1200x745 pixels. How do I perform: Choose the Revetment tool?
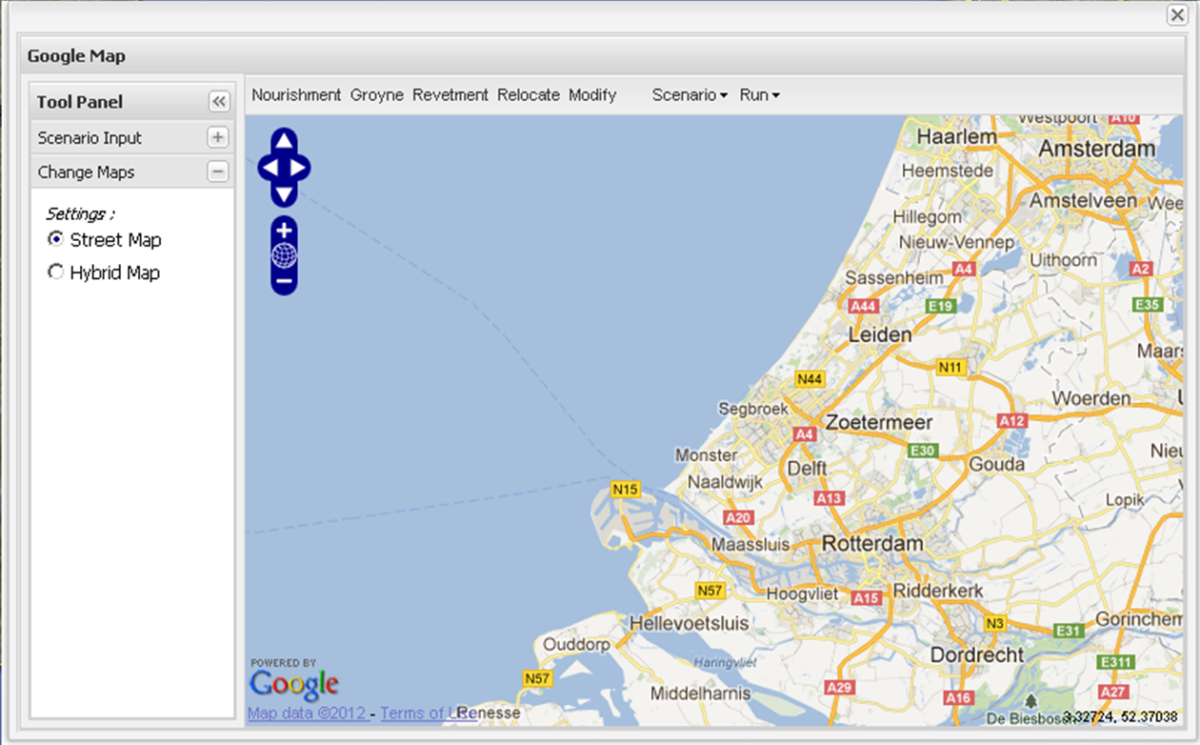[x=450, y=95]
